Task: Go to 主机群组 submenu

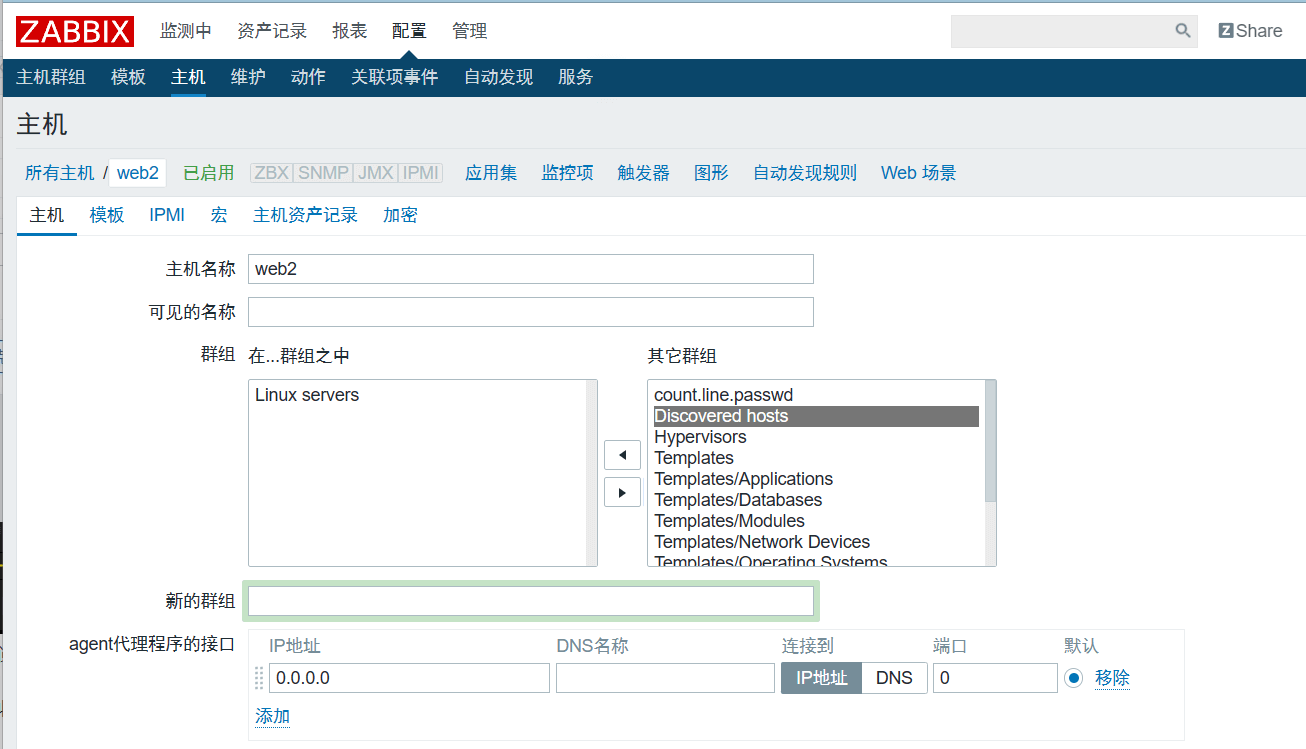Action: click(51, 77)
